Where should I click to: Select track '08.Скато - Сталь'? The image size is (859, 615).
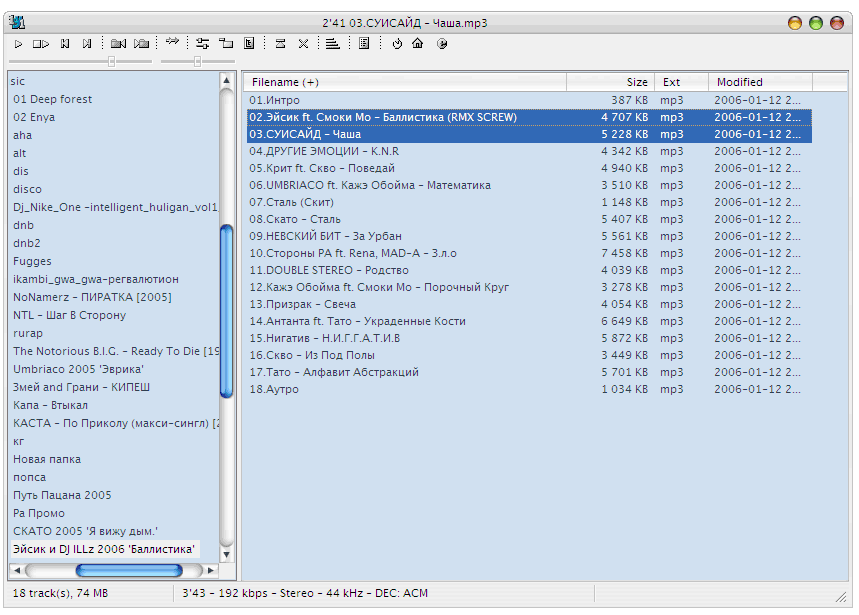click(529, 219)
